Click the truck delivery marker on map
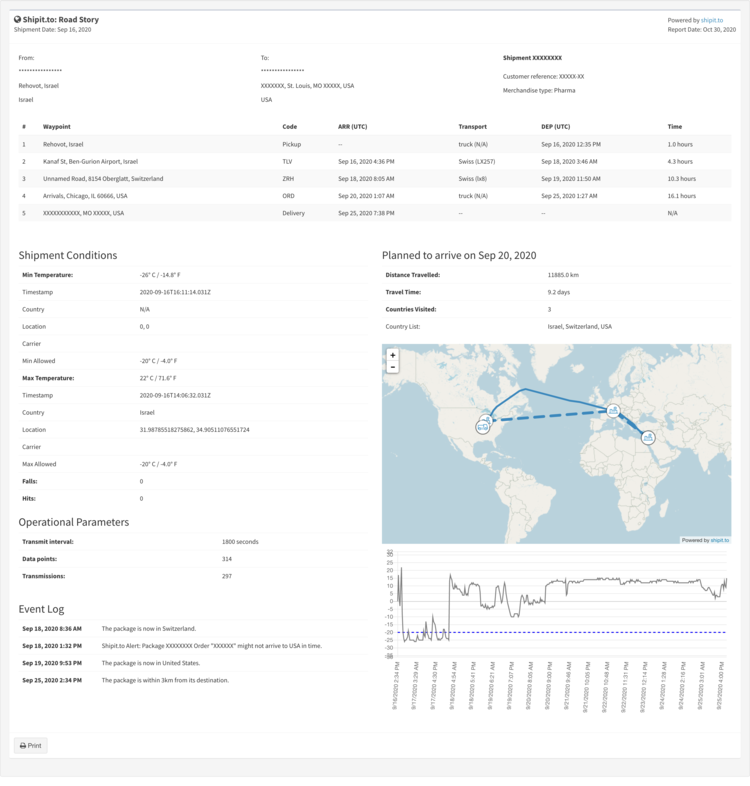 [x=482, y=427]
